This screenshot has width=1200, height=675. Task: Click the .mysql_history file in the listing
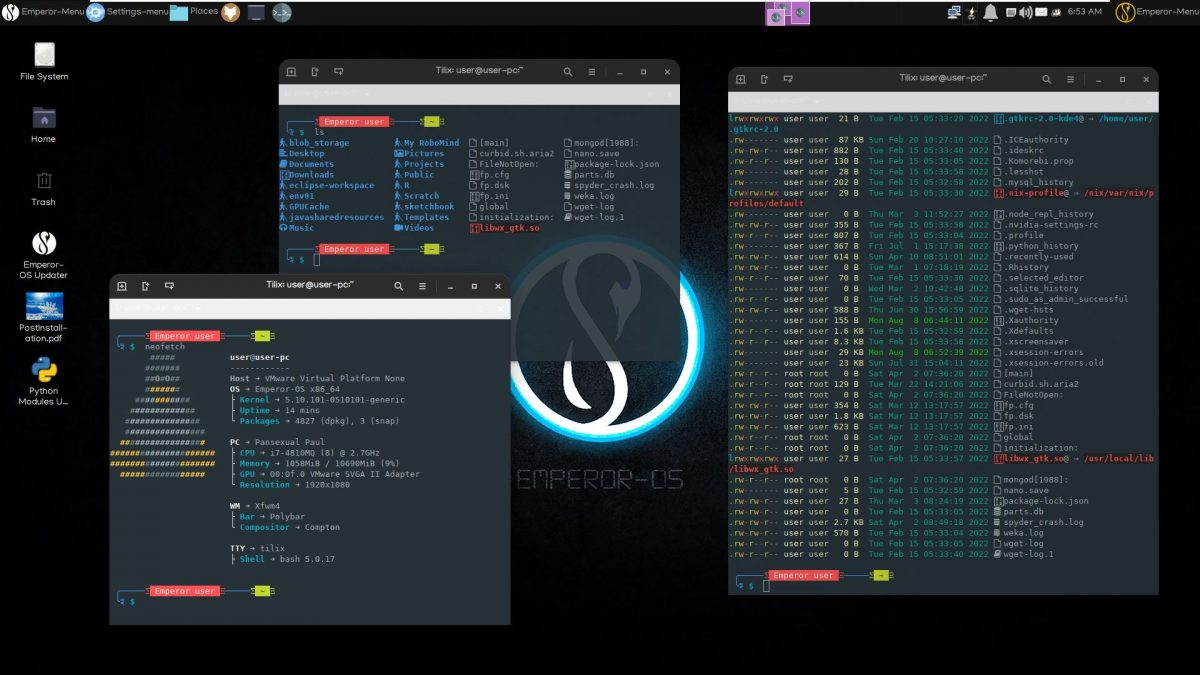pyautogui.click(x=1039, y=182)
